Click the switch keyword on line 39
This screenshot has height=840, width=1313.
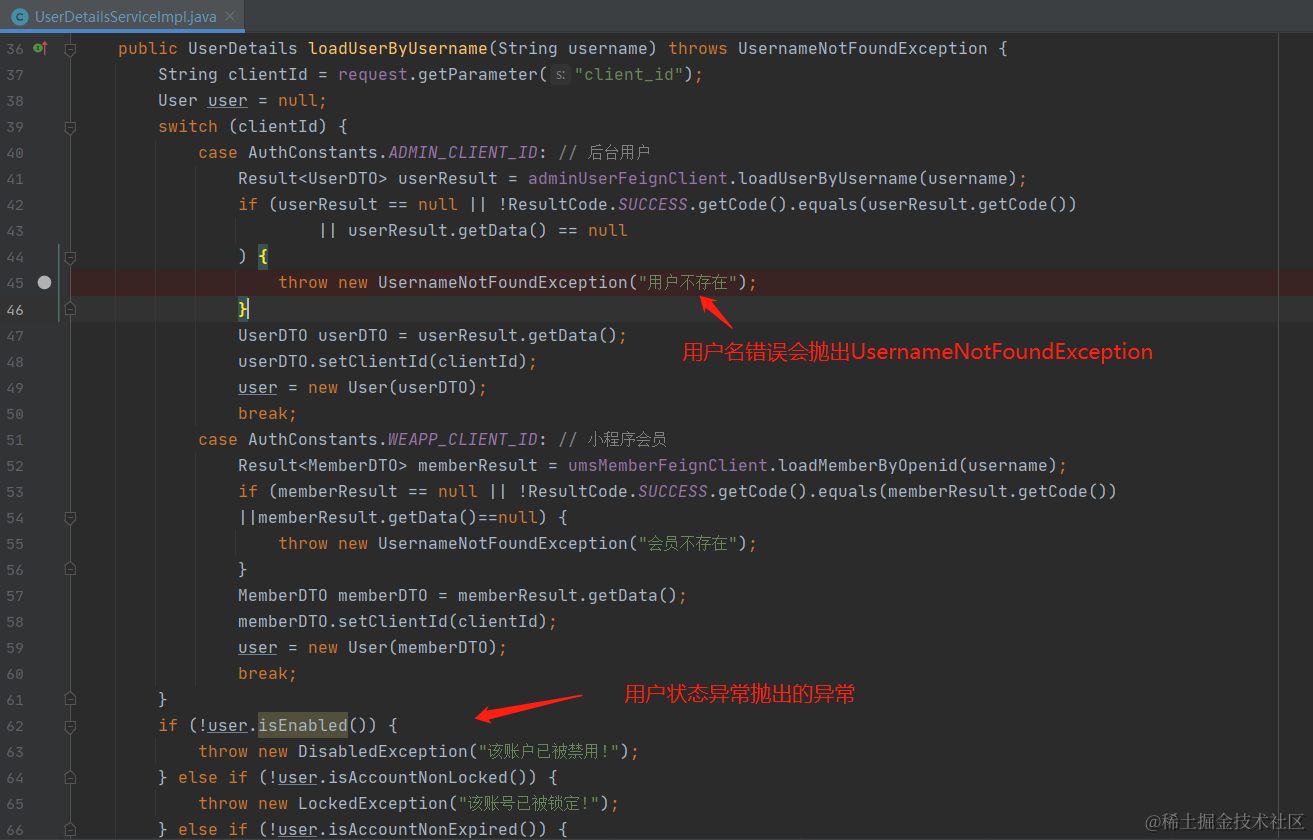[188, 126]
